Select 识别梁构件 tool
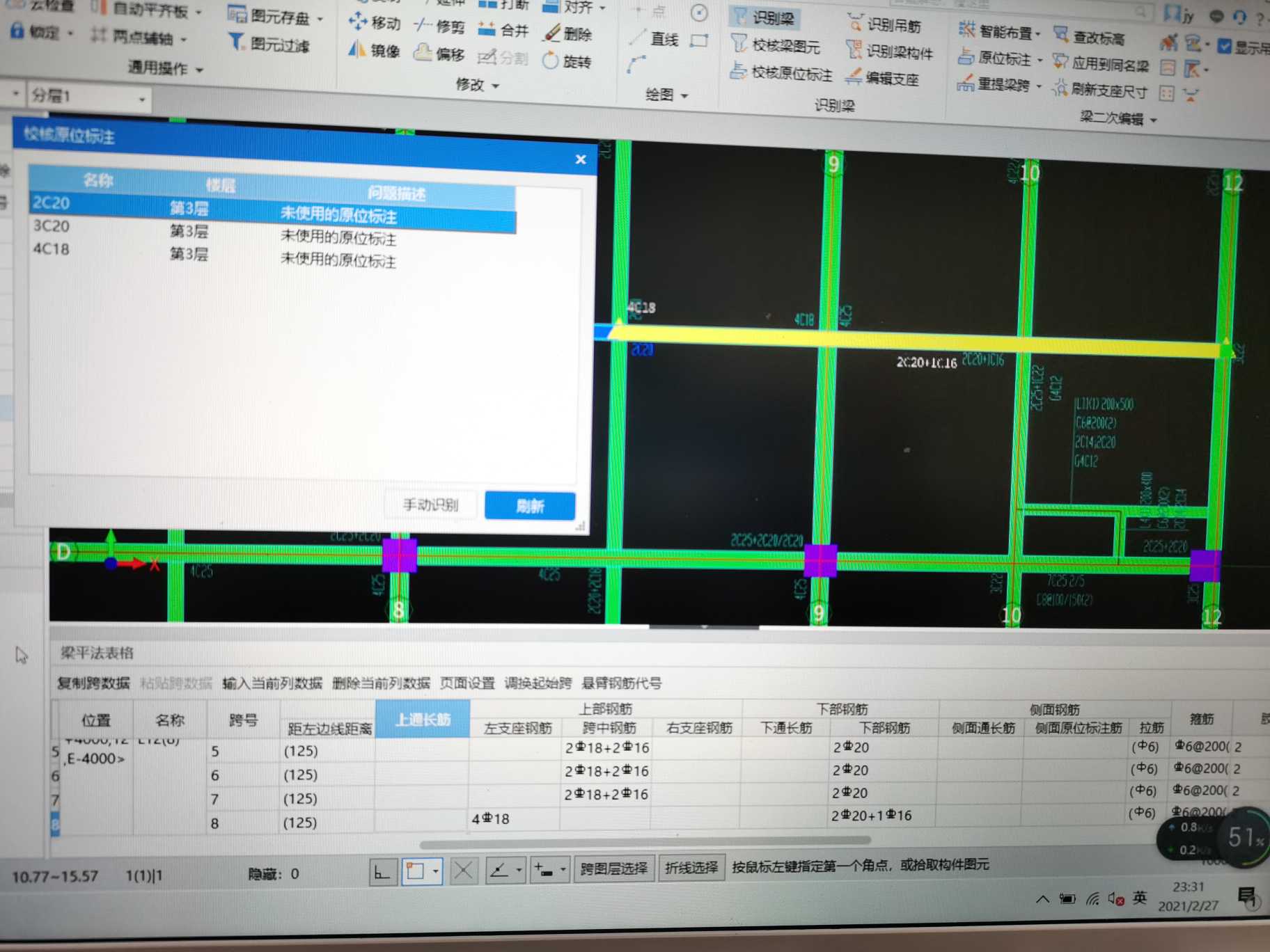This screenshot has width=1270, height=952. click(890, 51)
